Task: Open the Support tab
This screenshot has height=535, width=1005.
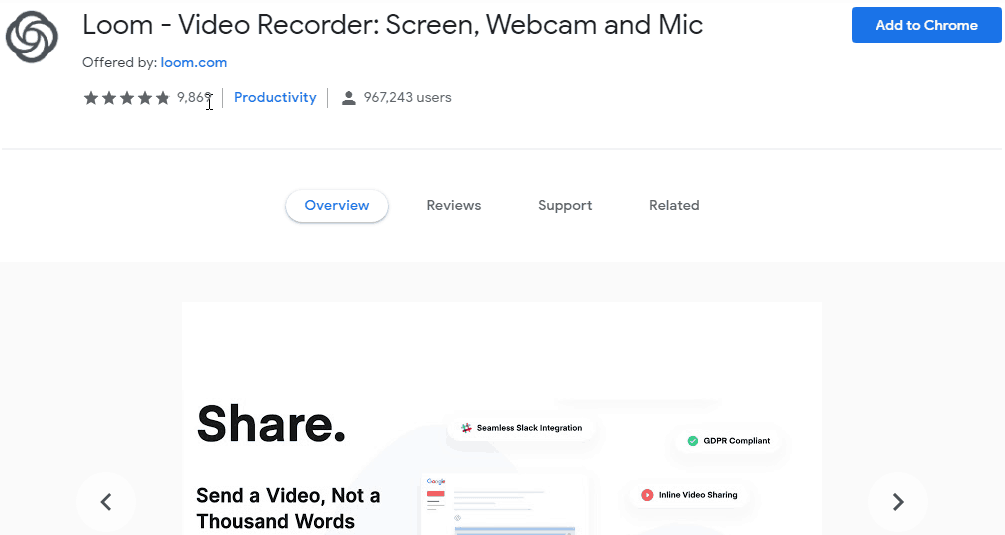Action: coord(565,206)
